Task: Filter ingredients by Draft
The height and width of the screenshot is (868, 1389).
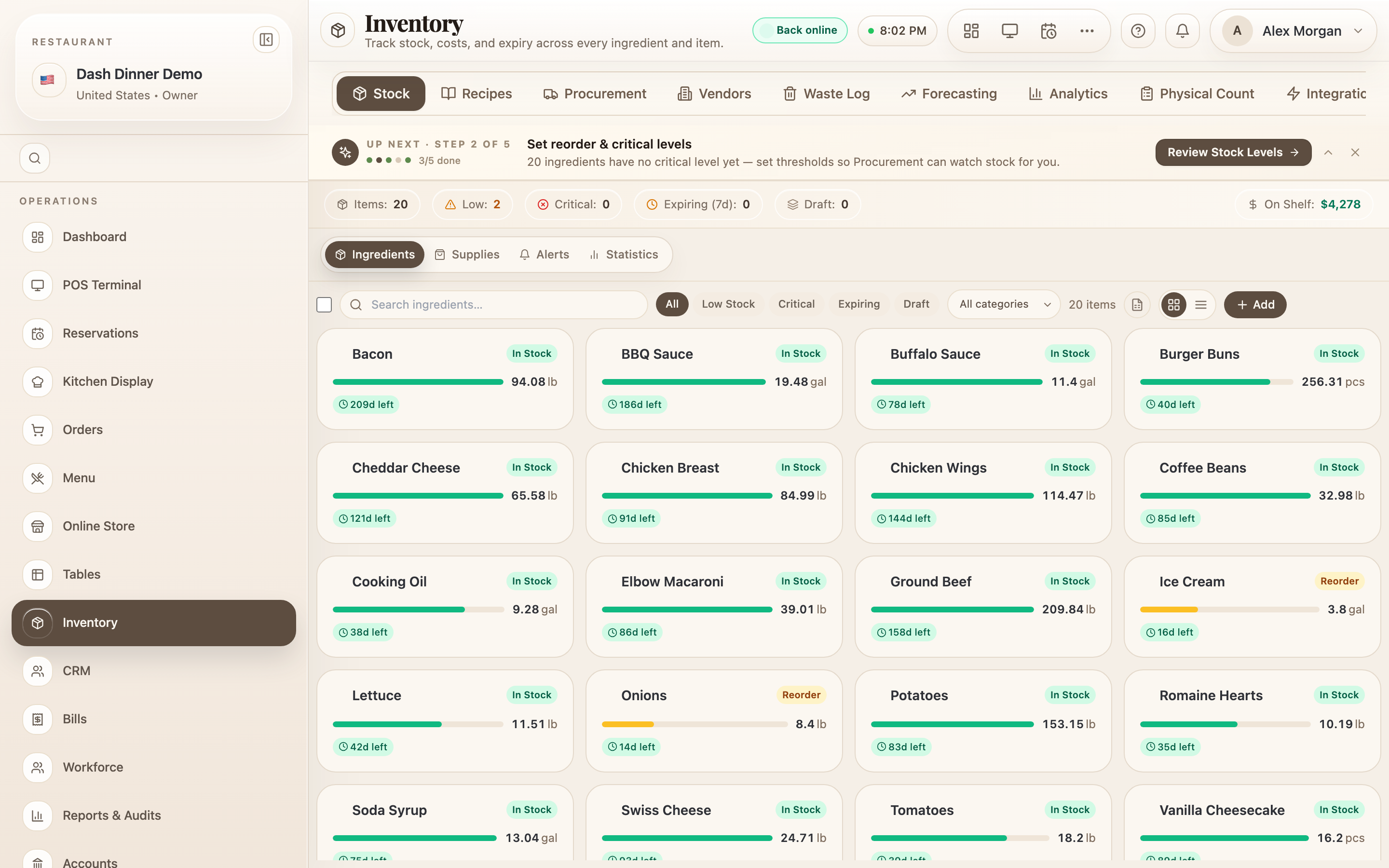Action: 916,304
